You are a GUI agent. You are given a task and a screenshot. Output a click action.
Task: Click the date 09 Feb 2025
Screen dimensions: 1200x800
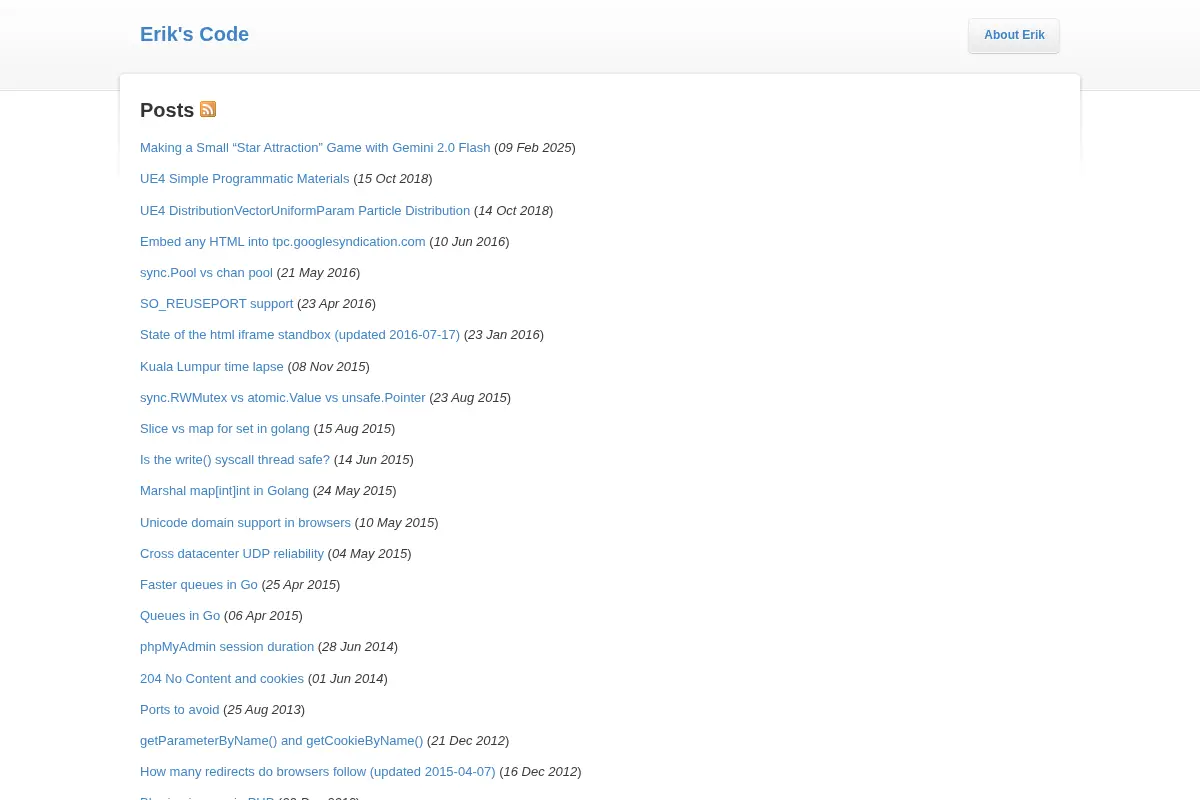click(535, 147)
